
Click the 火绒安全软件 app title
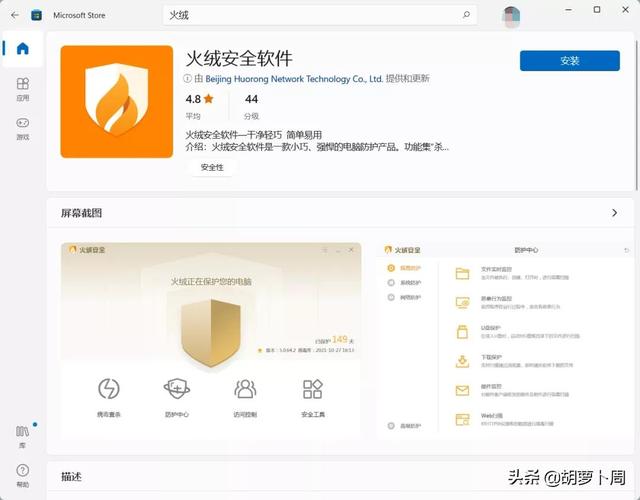pyautogui.click(x=239, y=58)
